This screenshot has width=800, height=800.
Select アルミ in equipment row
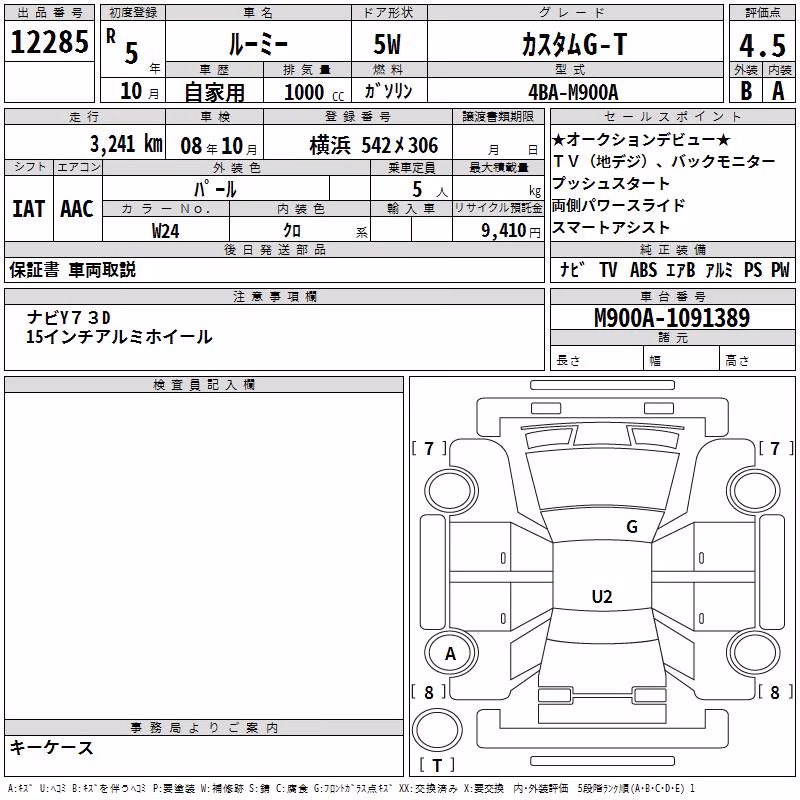719,269
